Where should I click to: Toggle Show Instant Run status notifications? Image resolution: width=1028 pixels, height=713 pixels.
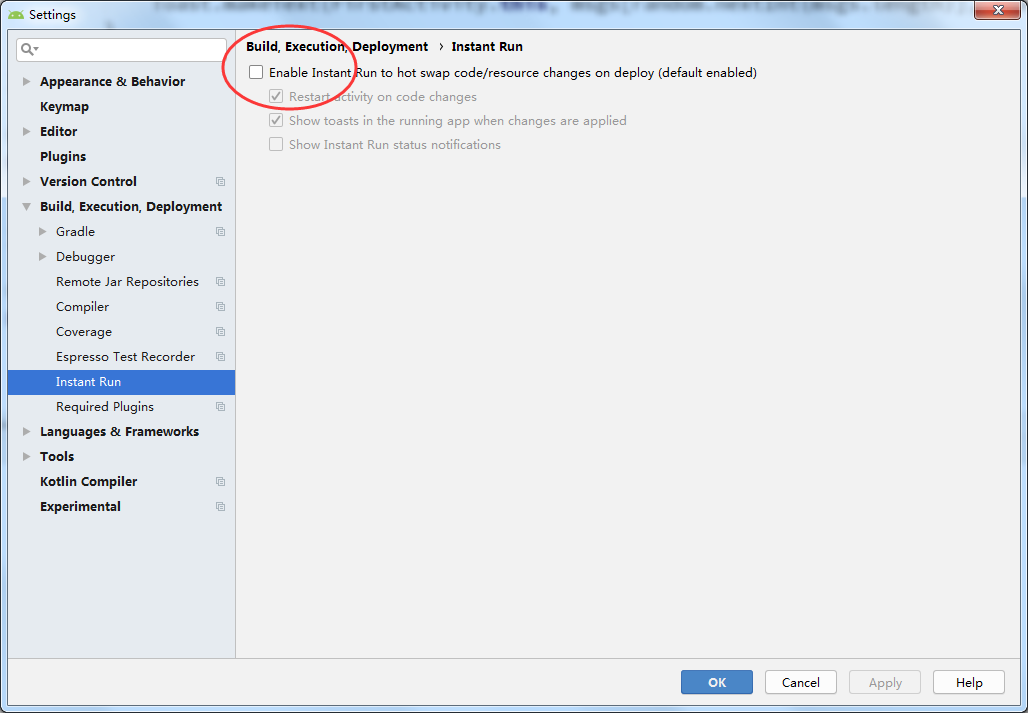coord(276,145)
